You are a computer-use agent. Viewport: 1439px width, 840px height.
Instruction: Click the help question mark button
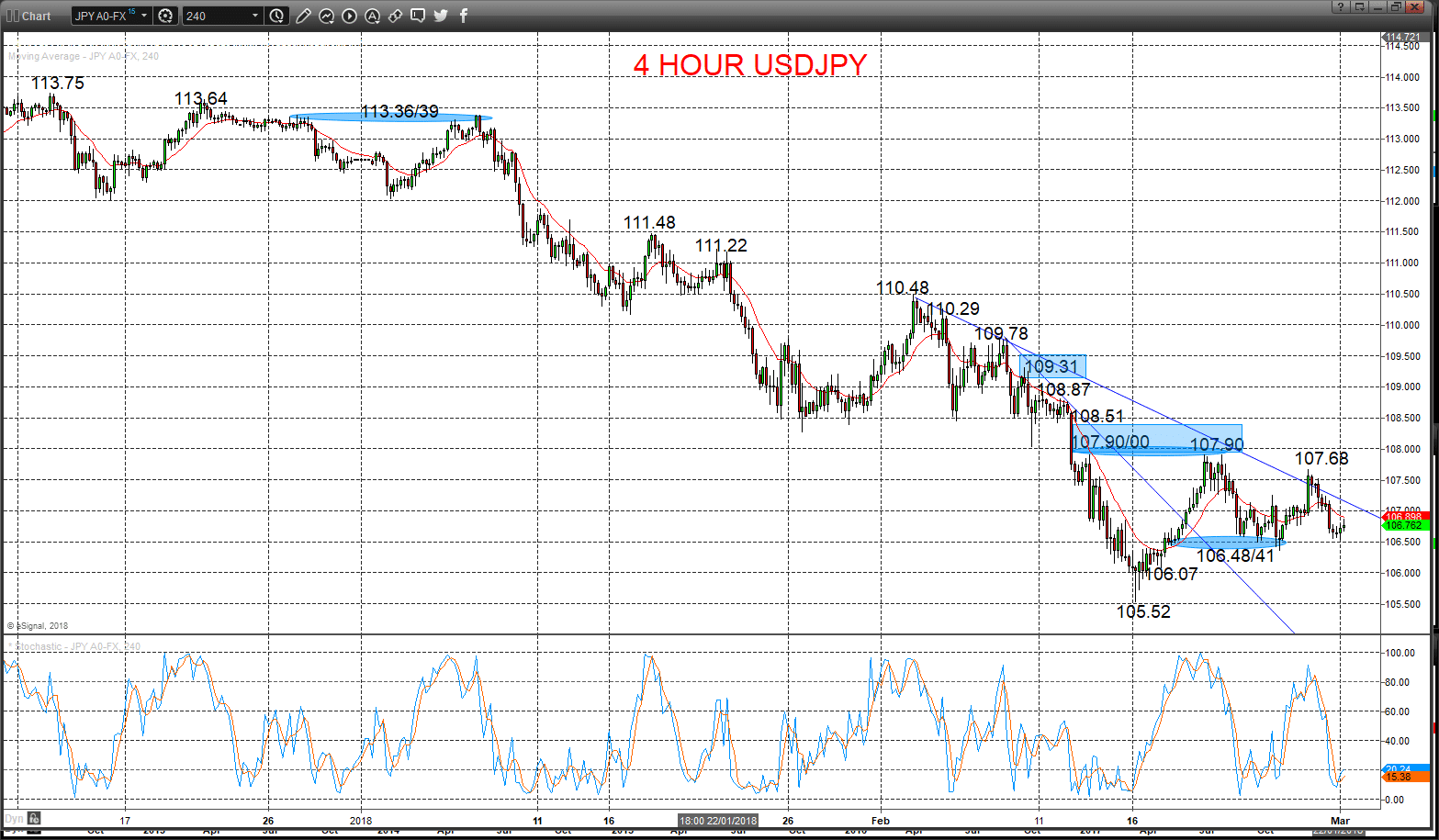[x=1341, y=6]
